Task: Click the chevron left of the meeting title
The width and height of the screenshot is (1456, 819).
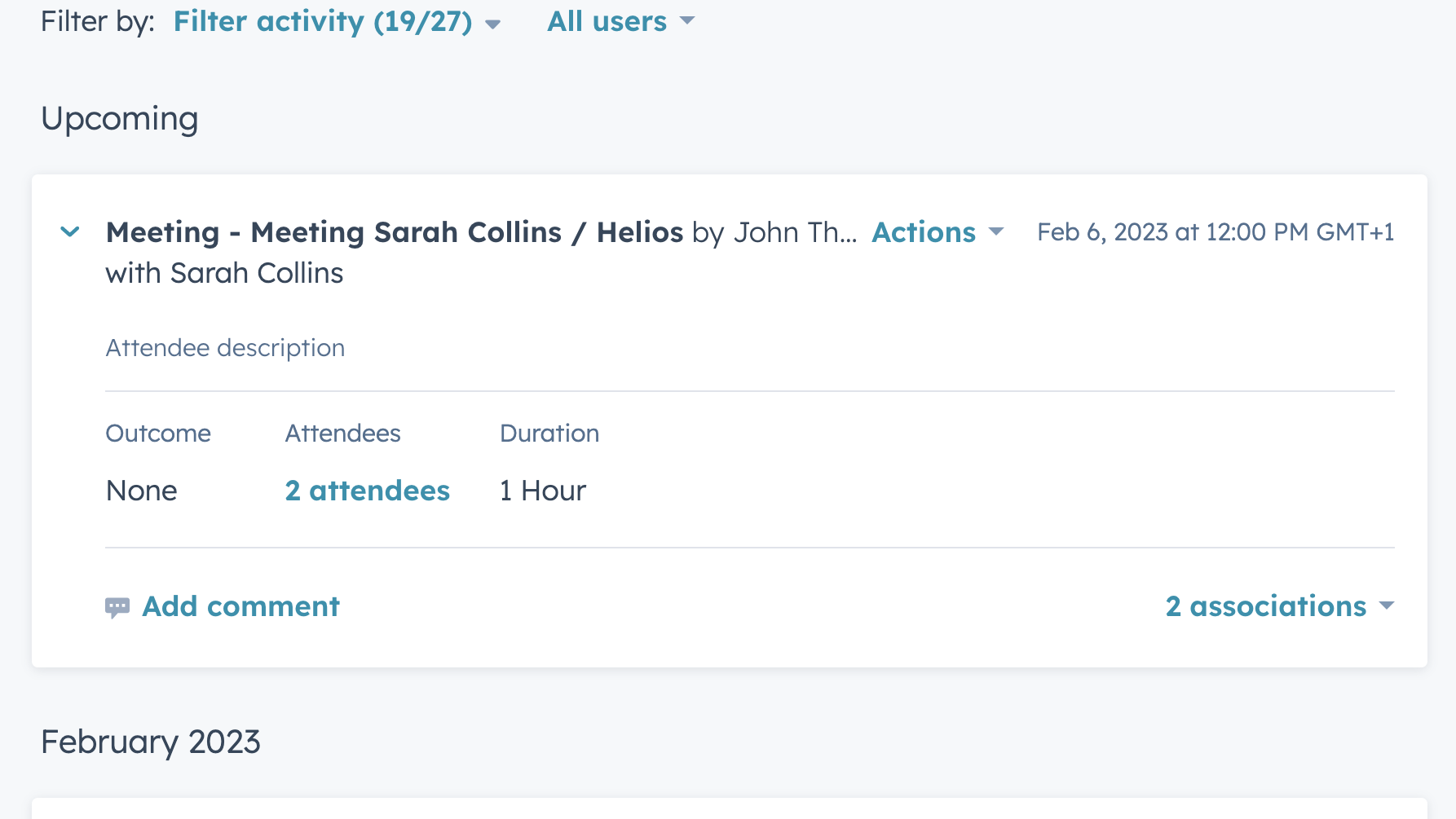Action: pos(70,232)
